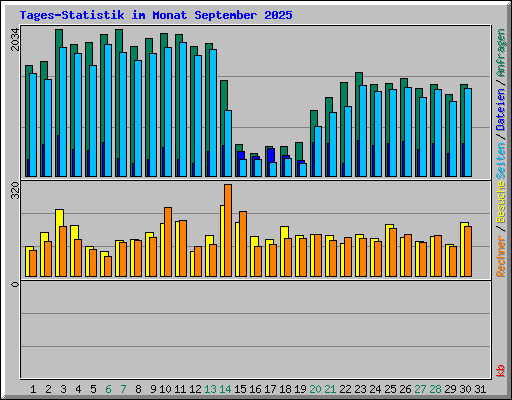Click day label '10' on the x-axis

[165, 389]
